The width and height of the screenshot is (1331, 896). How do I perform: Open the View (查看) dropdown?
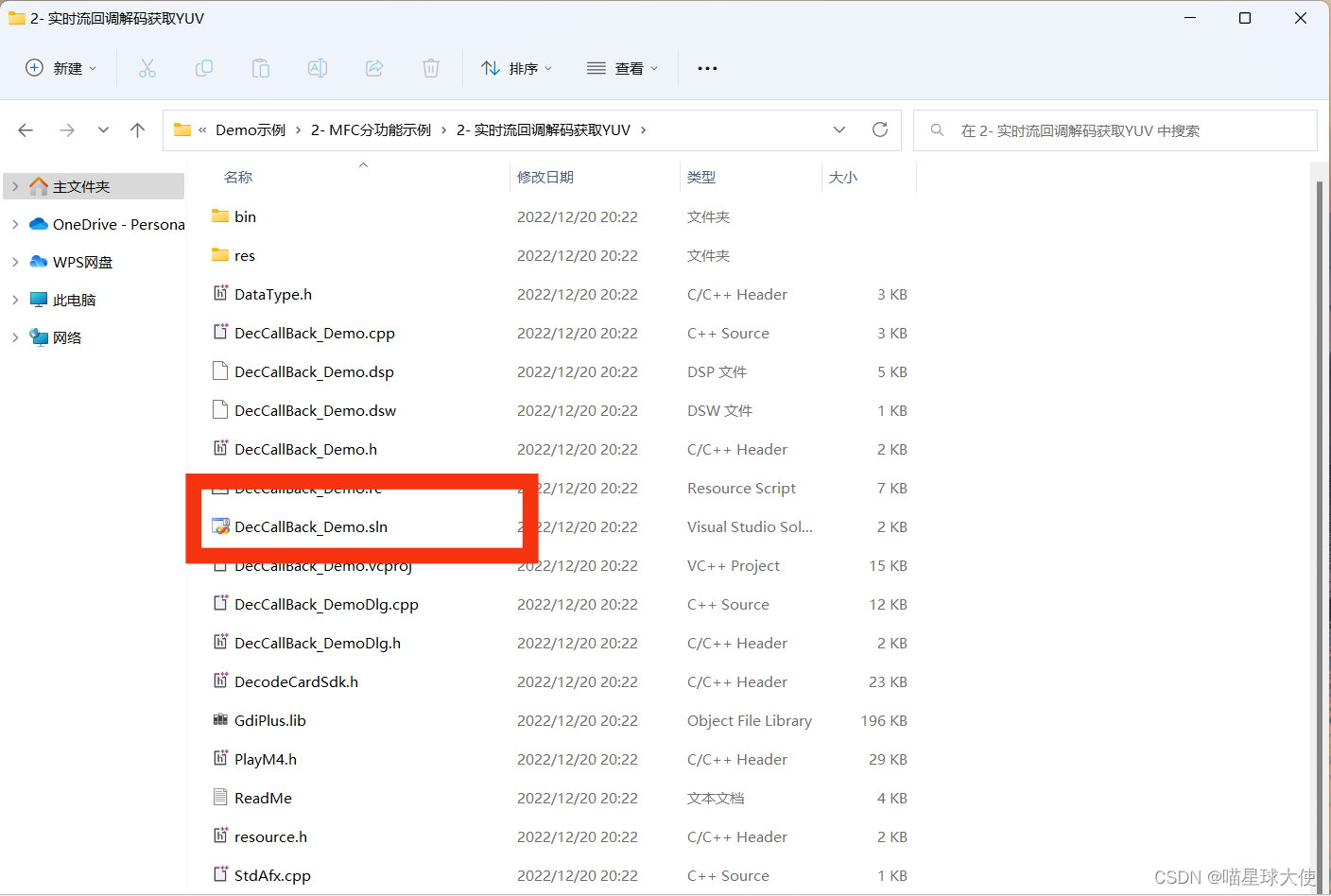tap(622, 68)
